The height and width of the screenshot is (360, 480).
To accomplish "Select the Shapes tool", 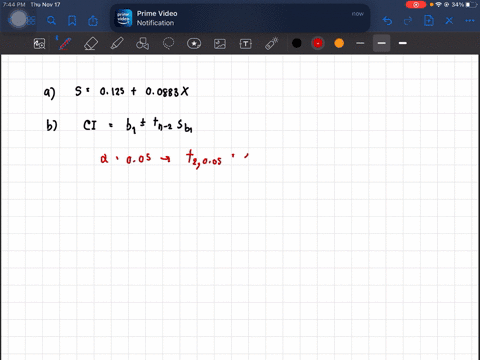I will click(142, 44).
